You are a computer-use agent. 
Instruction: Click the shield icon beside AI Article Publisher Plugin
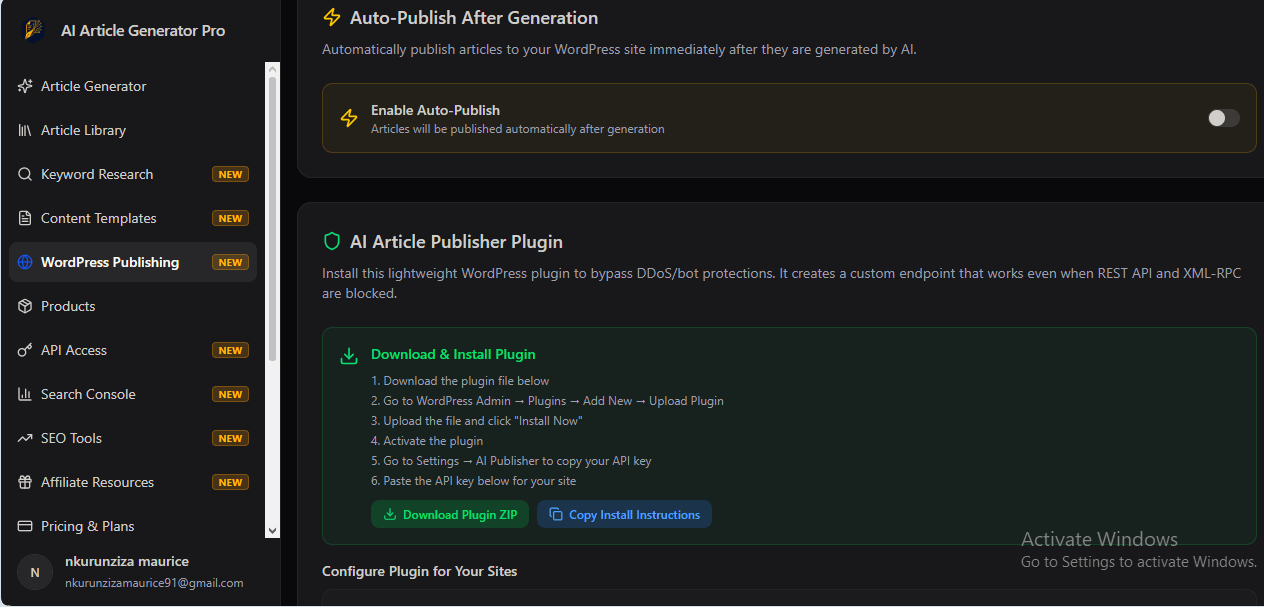click(332, 242)
